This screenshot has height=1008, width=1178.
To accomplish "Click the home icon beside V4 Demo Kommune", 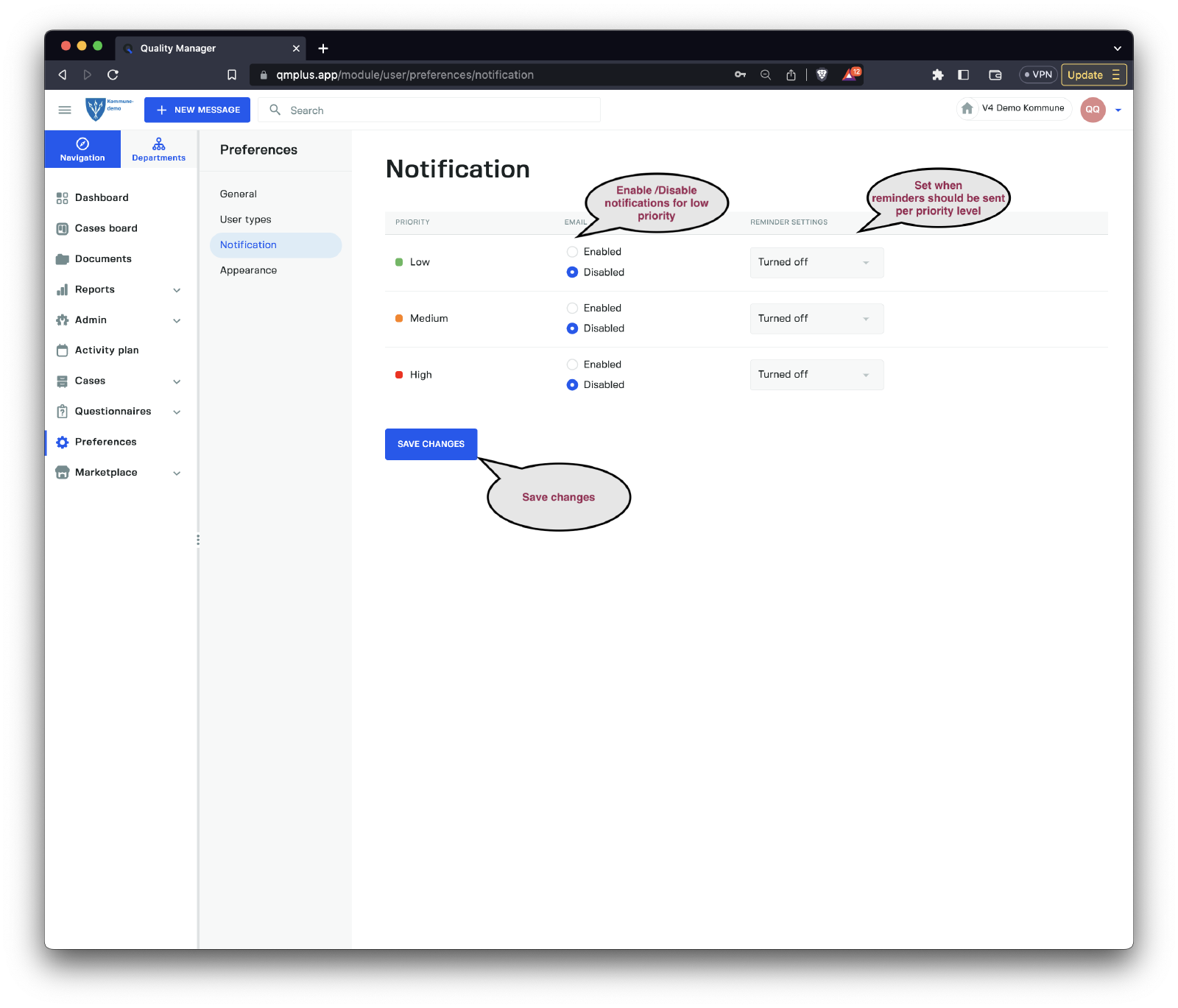I will click(x=967, y=108).
